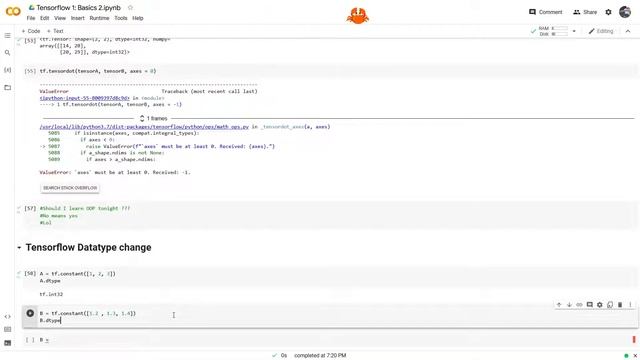
Task: Copy link to the selected cell
Action: coord(580,305)
